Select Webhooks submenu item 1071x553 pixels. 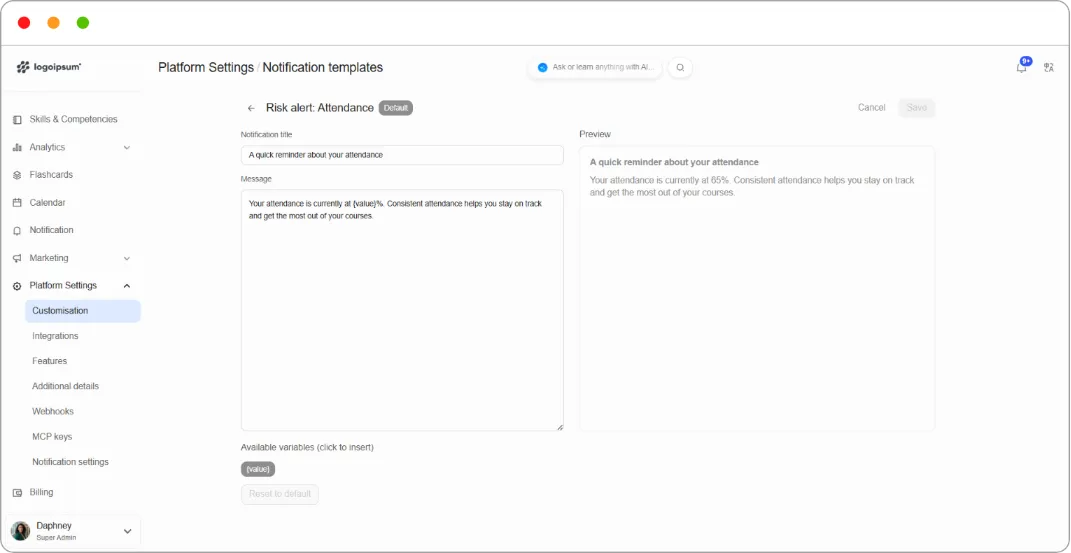(x=53, y=411)
